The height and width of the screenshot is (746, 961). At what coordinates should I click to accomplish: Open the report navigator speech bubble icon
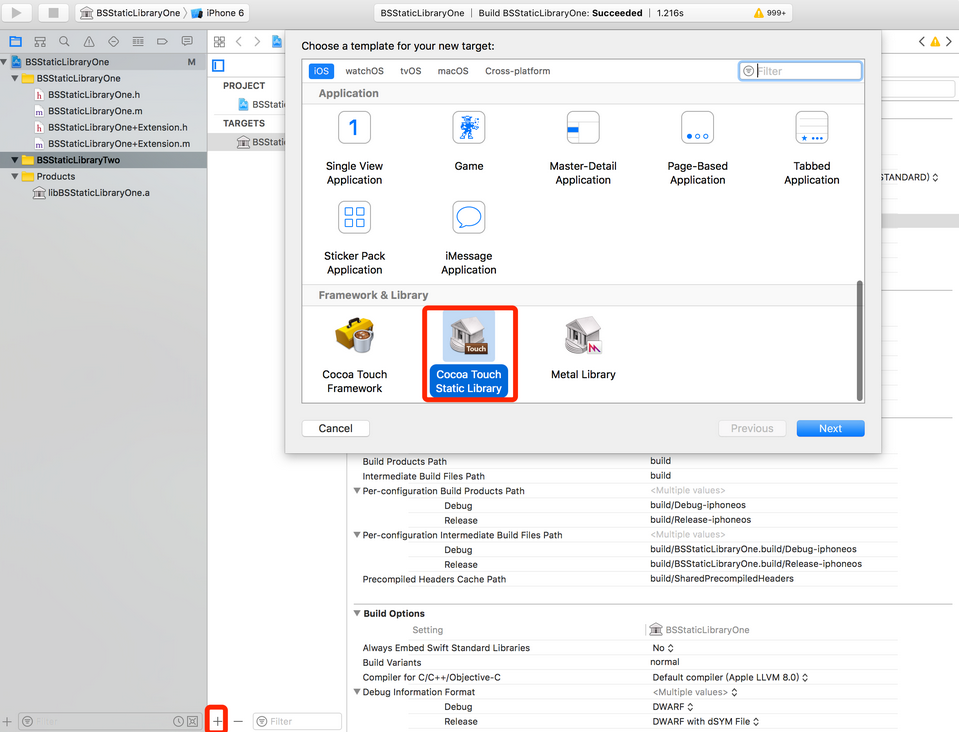[187, 42]
